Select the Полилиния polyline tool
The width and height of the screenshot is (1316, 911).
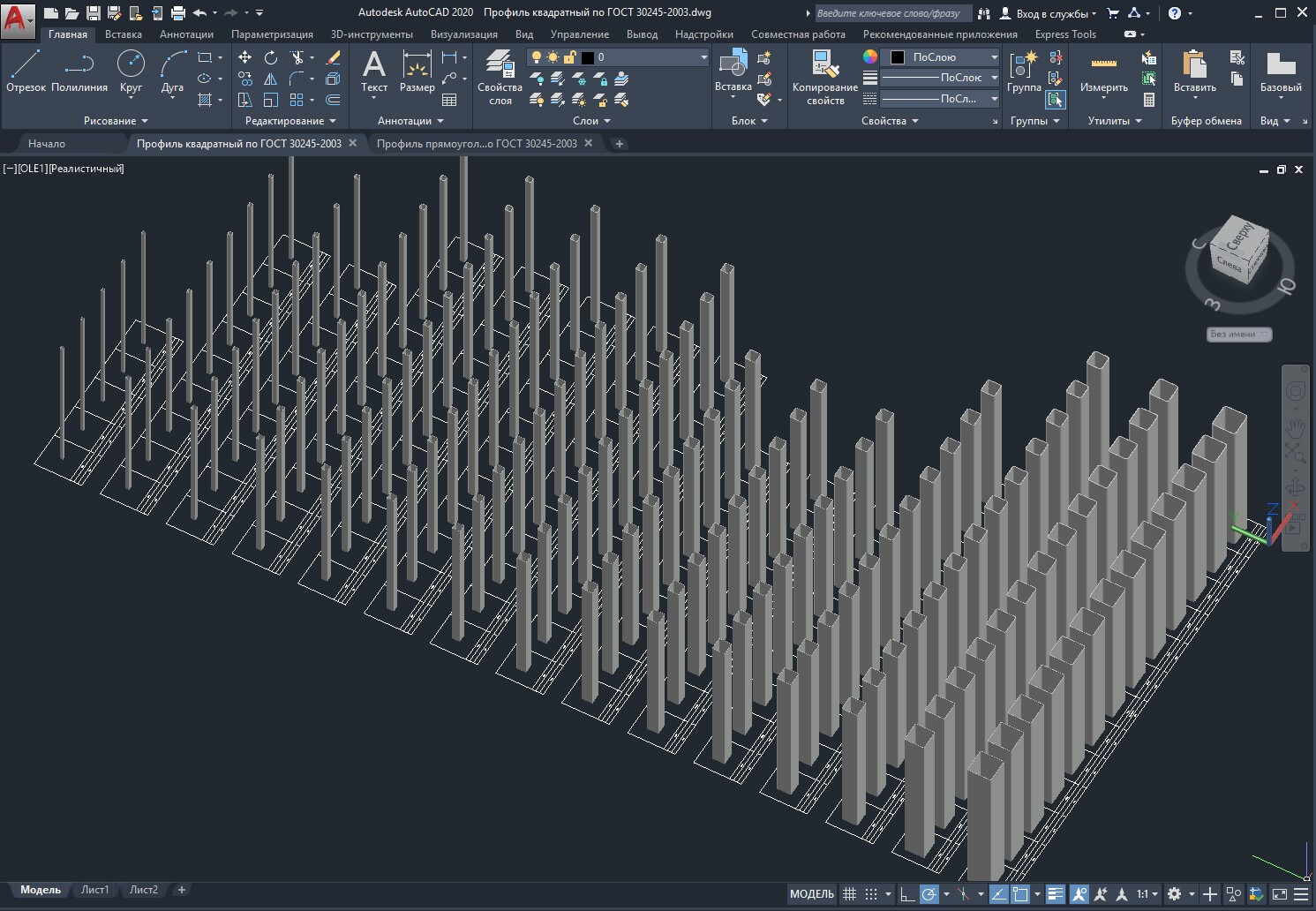click(x=79, y=71)
